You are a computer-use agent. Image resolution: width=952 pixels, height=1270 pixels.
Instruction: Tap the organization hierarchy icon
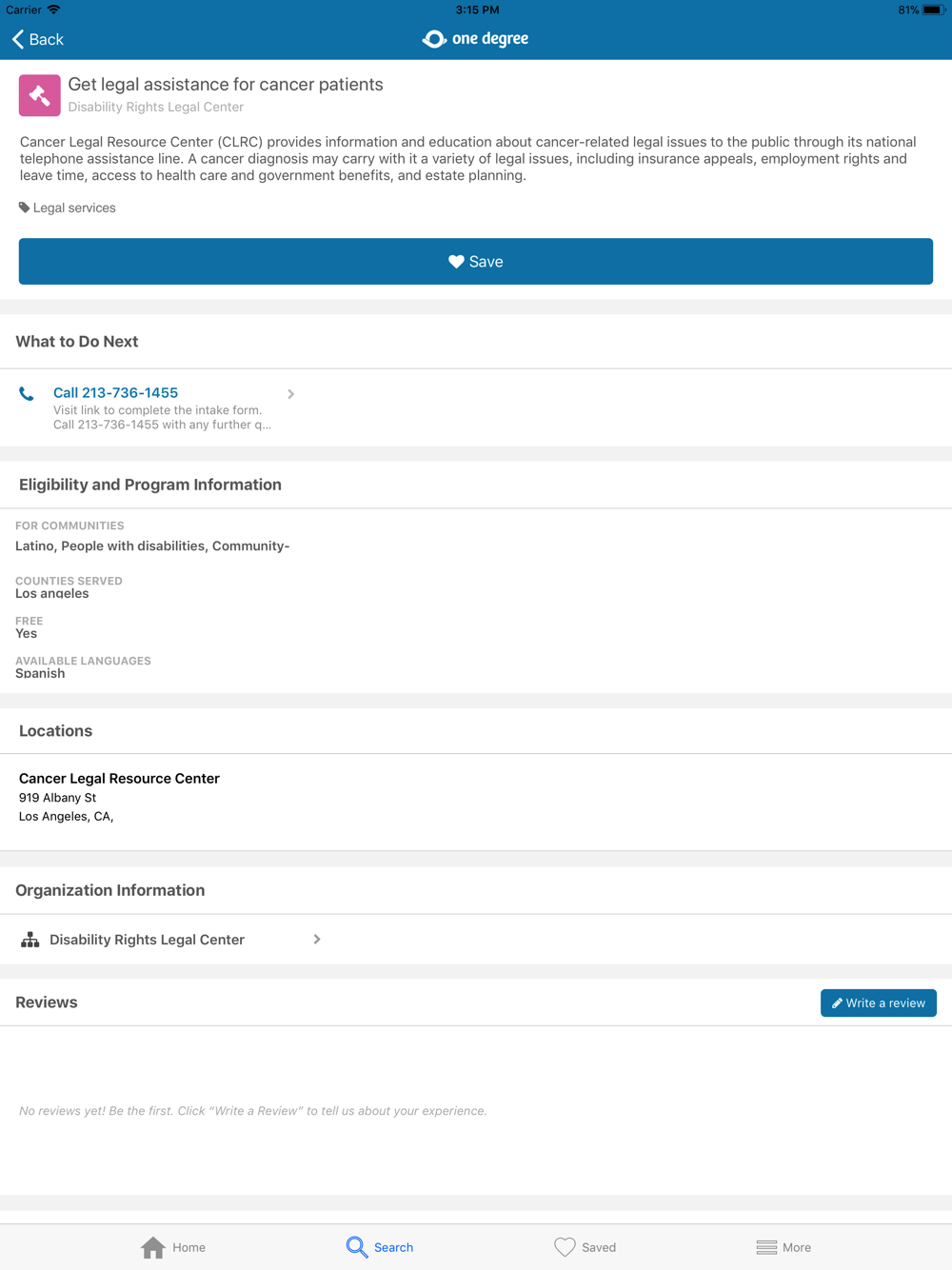pos(30,940)
